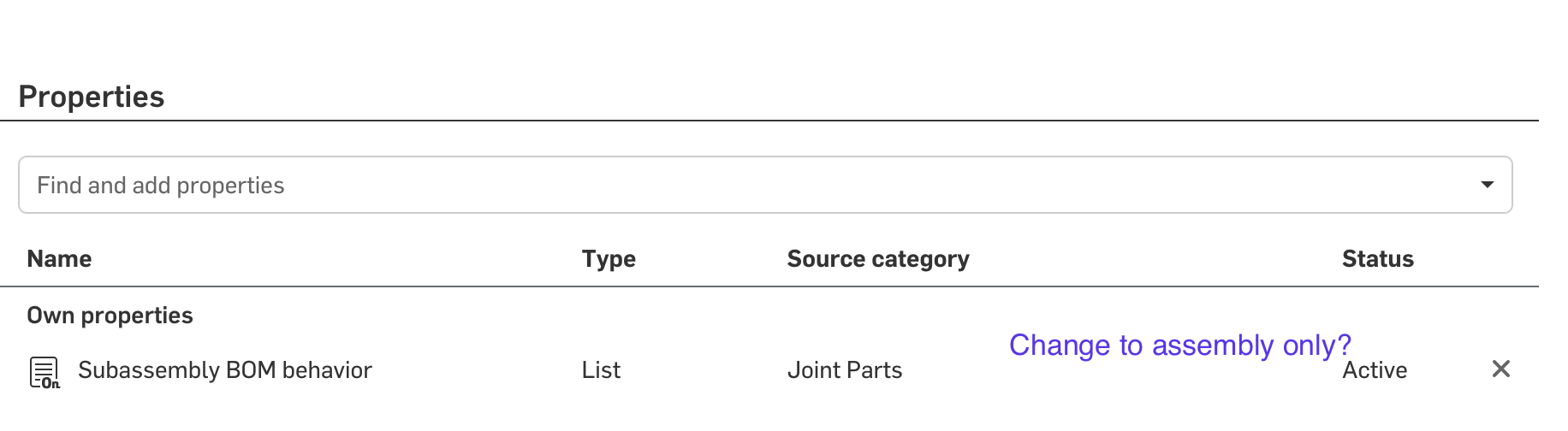Click the 'On' badge on property icon

(x=51, y=383)
